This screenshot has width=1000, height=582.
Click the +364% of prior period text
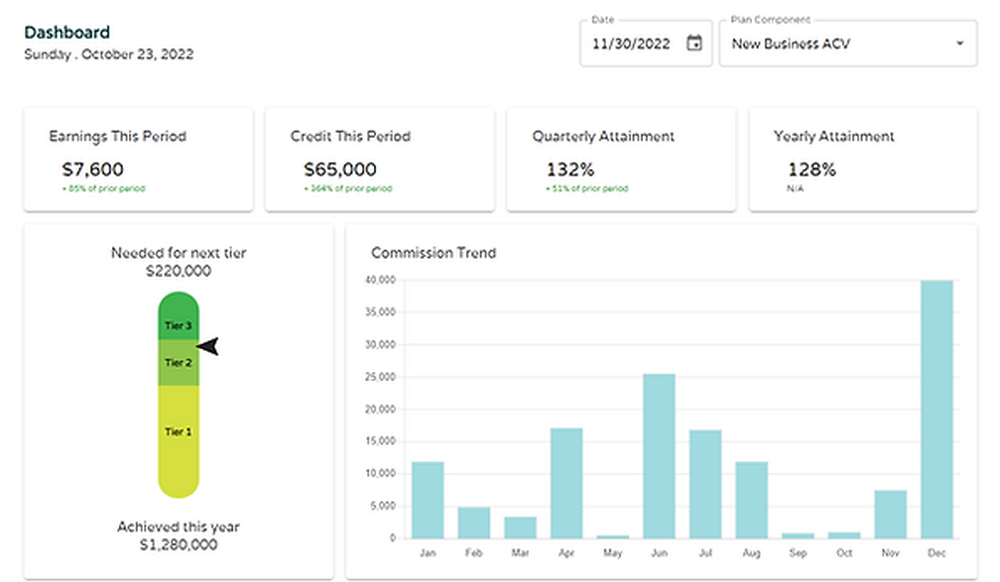(x=348, y=189)
